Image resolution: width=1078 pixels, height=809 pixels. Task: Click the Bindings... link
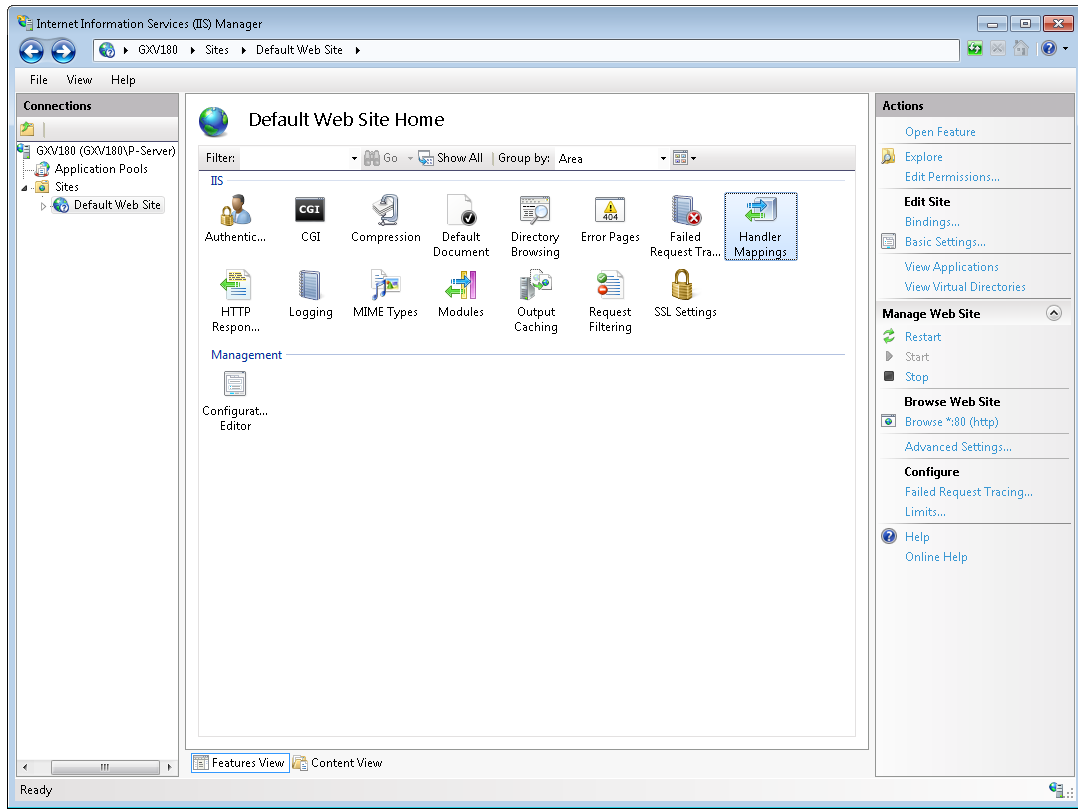(931, 222)
